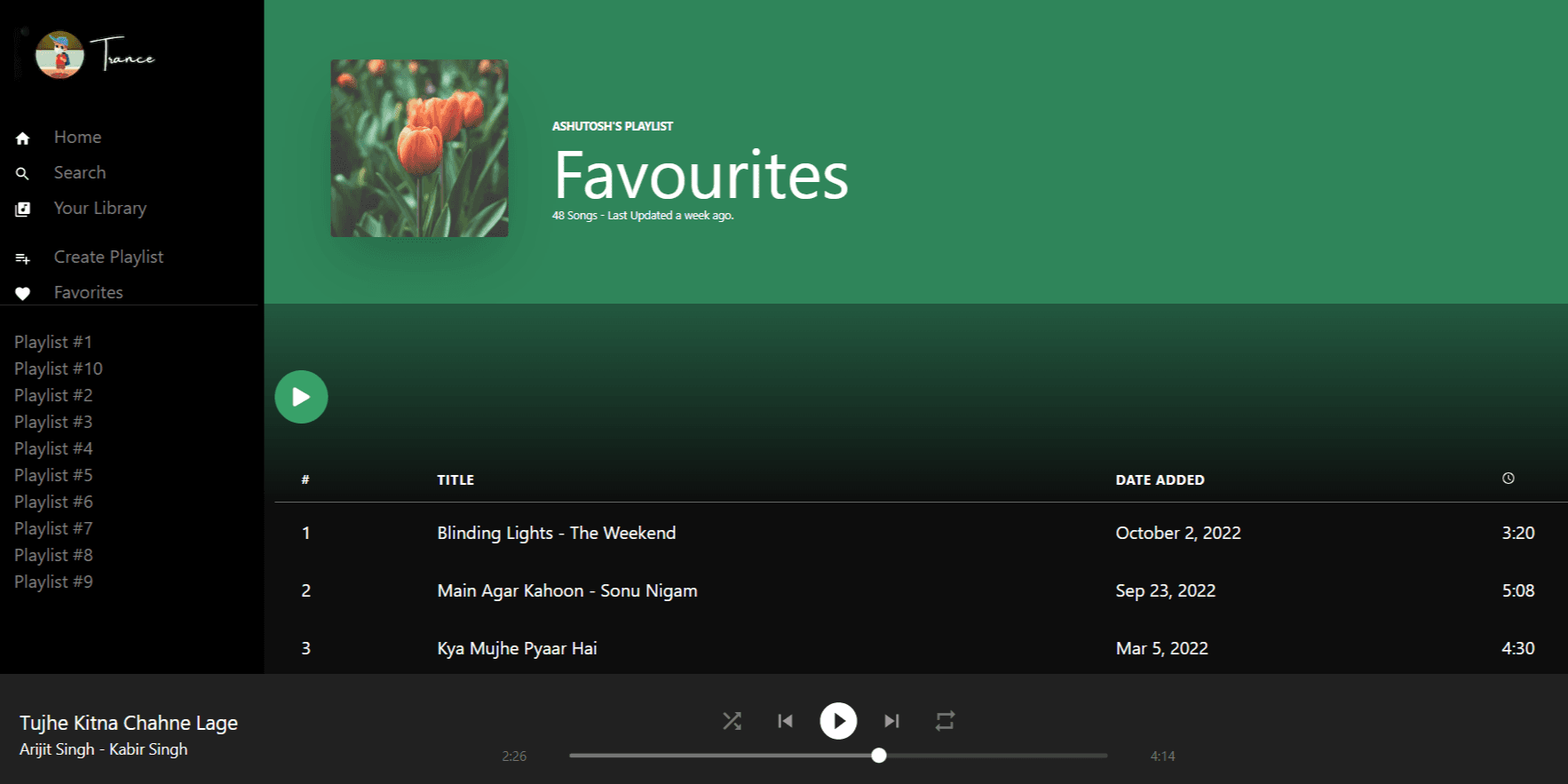Play the Favourites playlist with green button
This screenshot has height=784, width=1568.
click(x=301, y=397)
